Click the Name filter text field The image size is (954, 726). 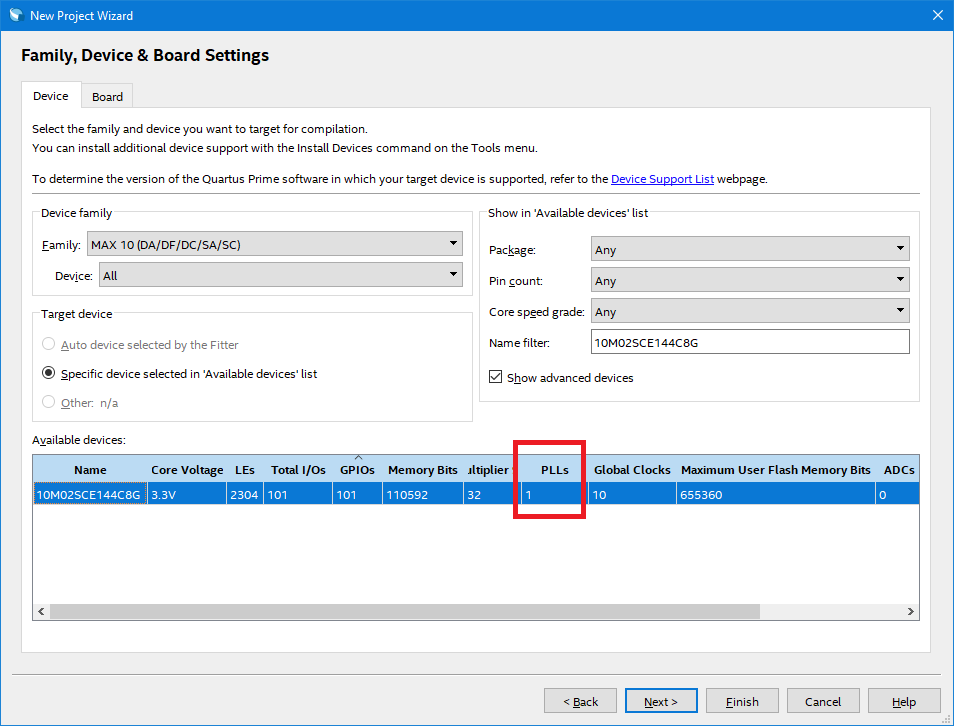point(749,343)
